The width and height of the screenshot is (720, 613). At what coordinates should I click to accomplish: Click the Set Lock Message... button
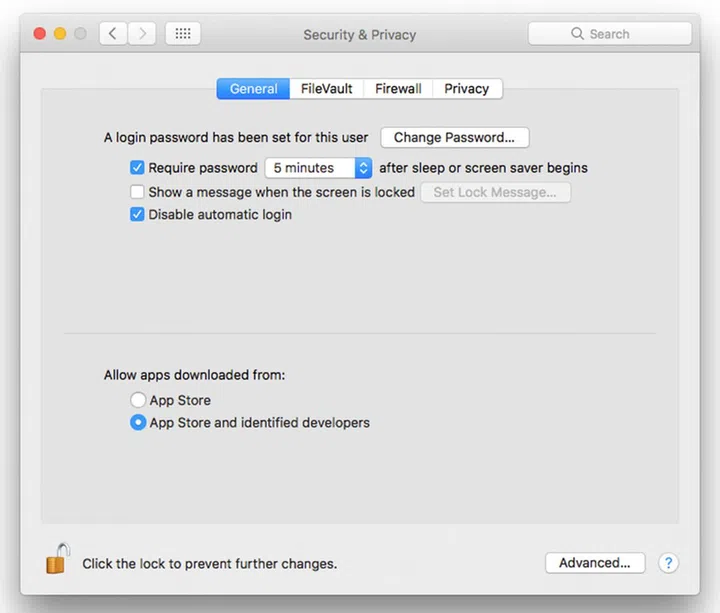coord(495,192)
